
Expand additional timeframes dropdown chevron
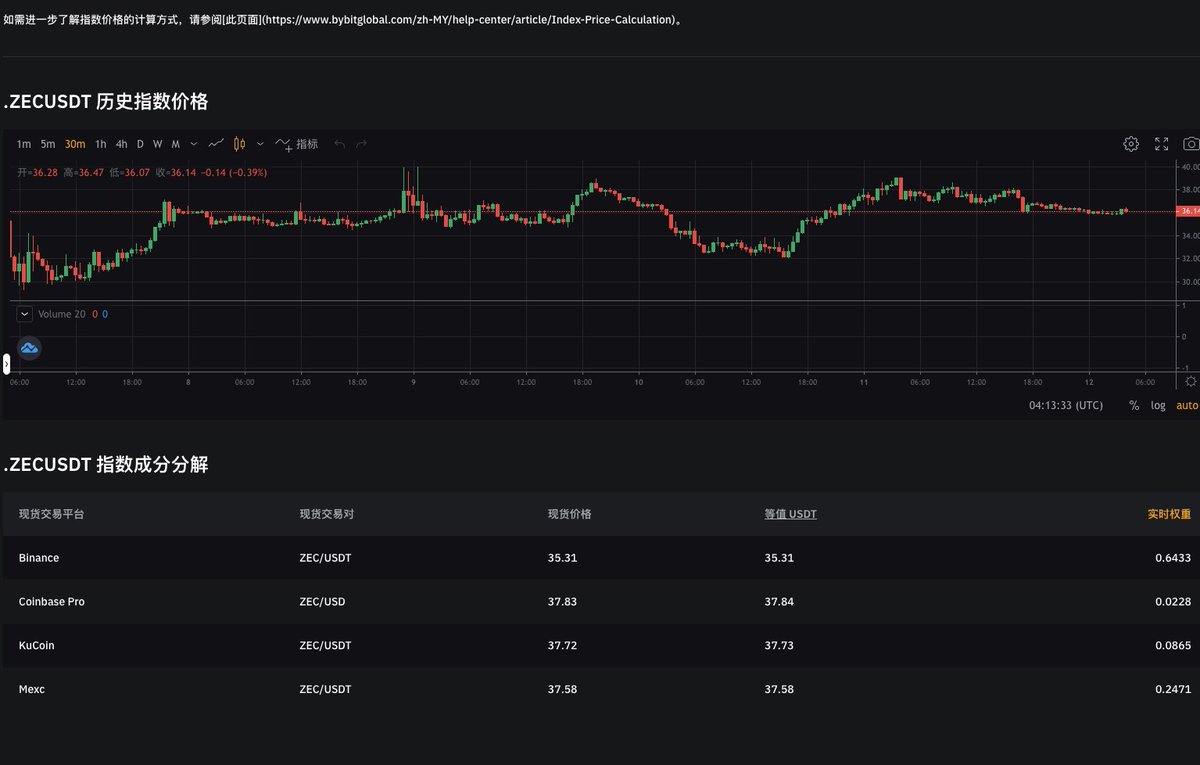(x=193, y=144)
